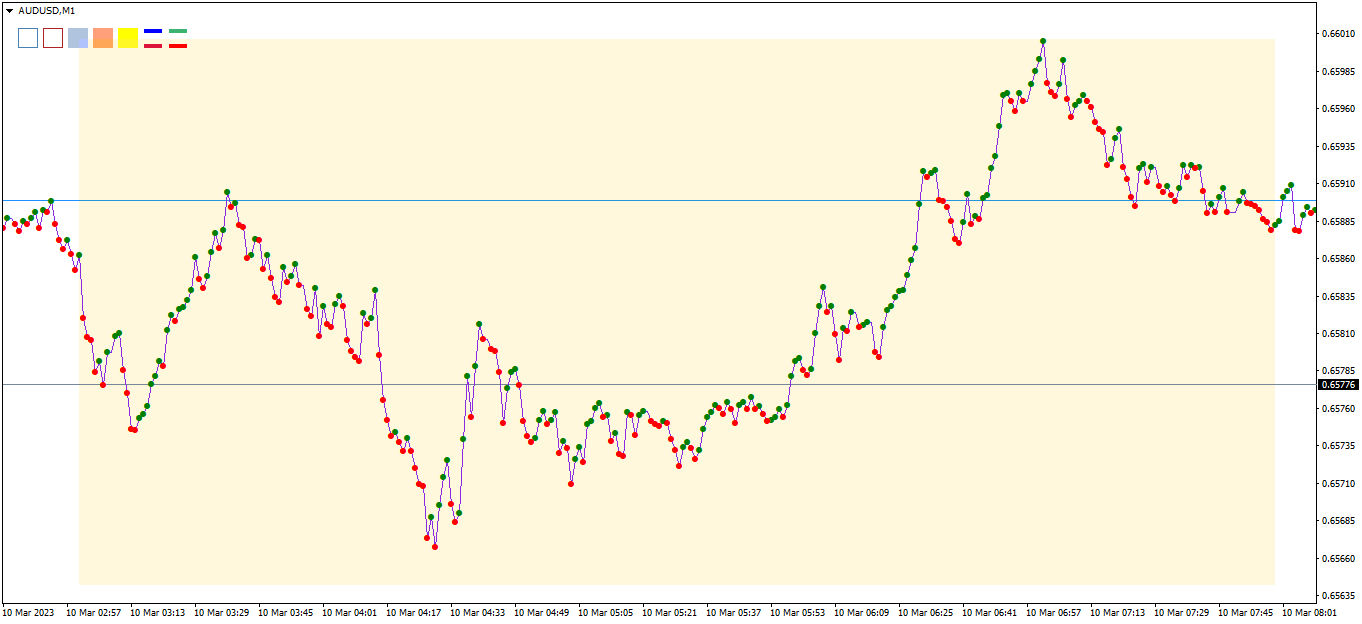Viewport: 1362px width, 624px height.
Task: Click the 0.65960 price scale label
Action: pos(1338,108)
